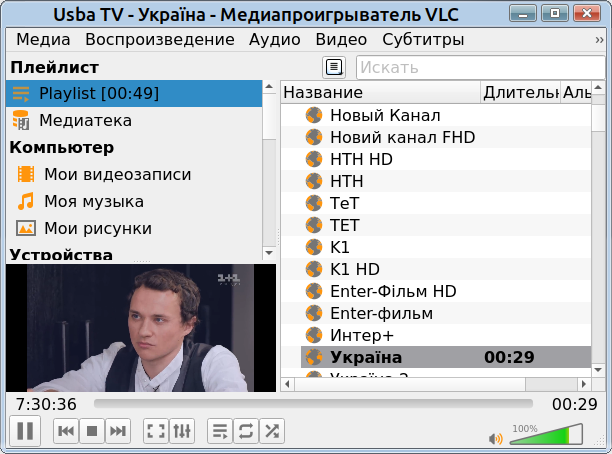Click channel list scroll up arrow
Screen dimensions: 612x454
(x=598, y=87)
